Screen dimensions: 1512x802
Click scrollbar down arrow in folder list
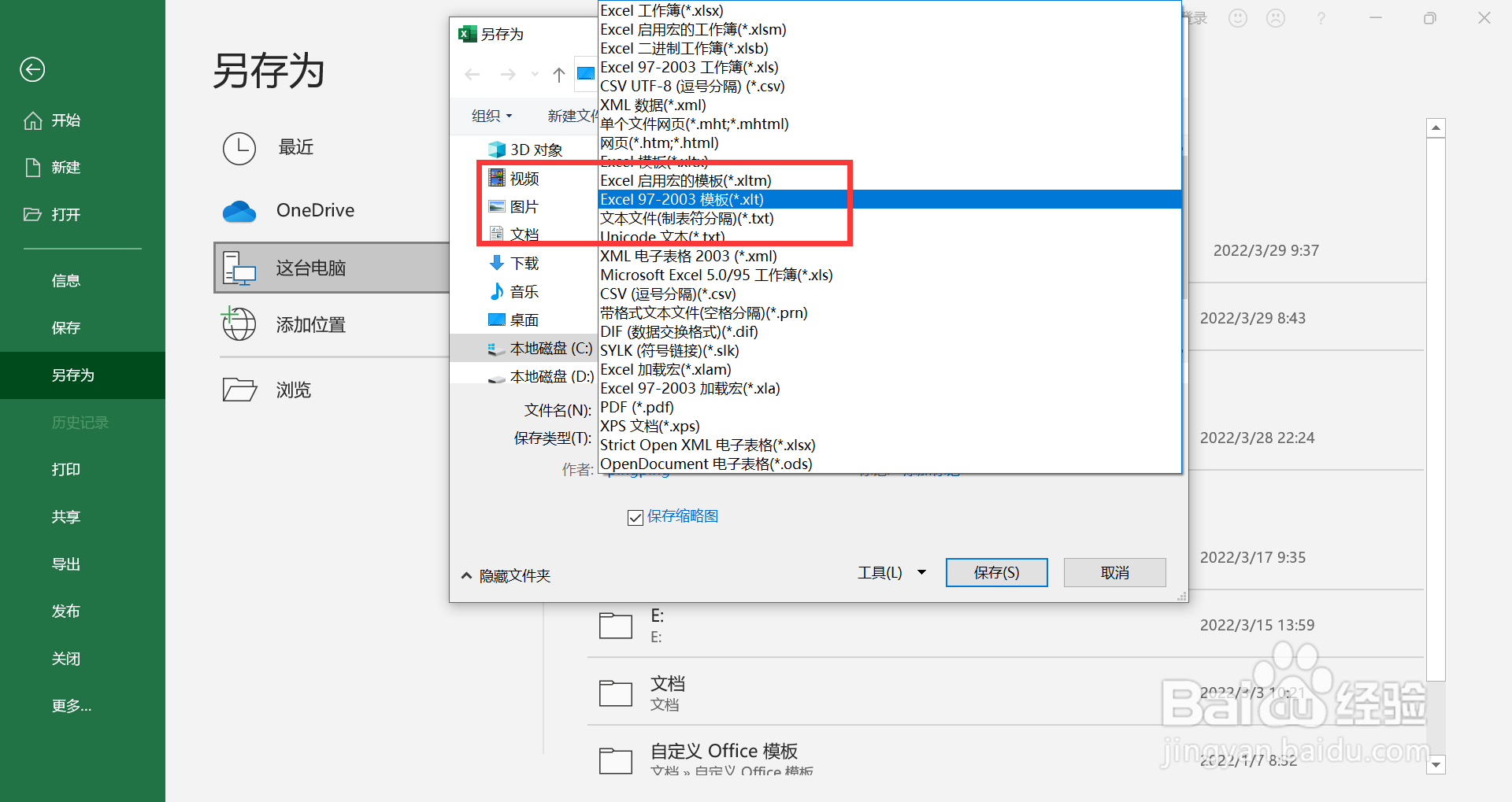pos(1436,764)
